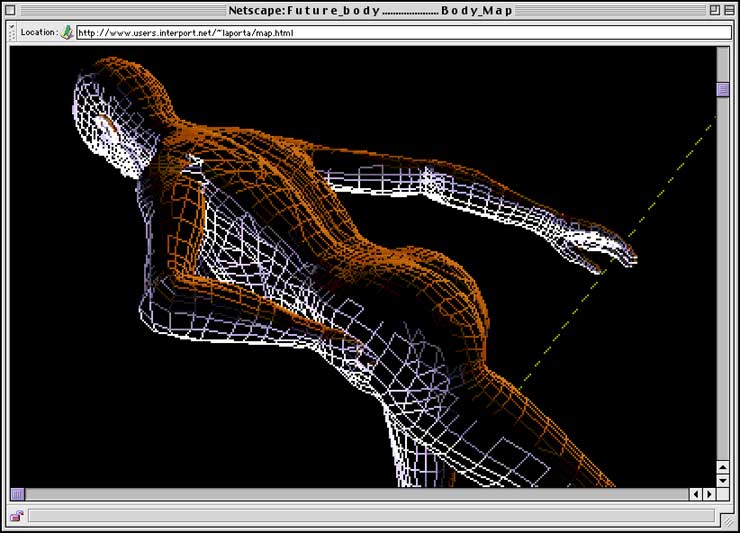
Task: Click the vertical scrollbar track below the thumb
Action: 723,280
